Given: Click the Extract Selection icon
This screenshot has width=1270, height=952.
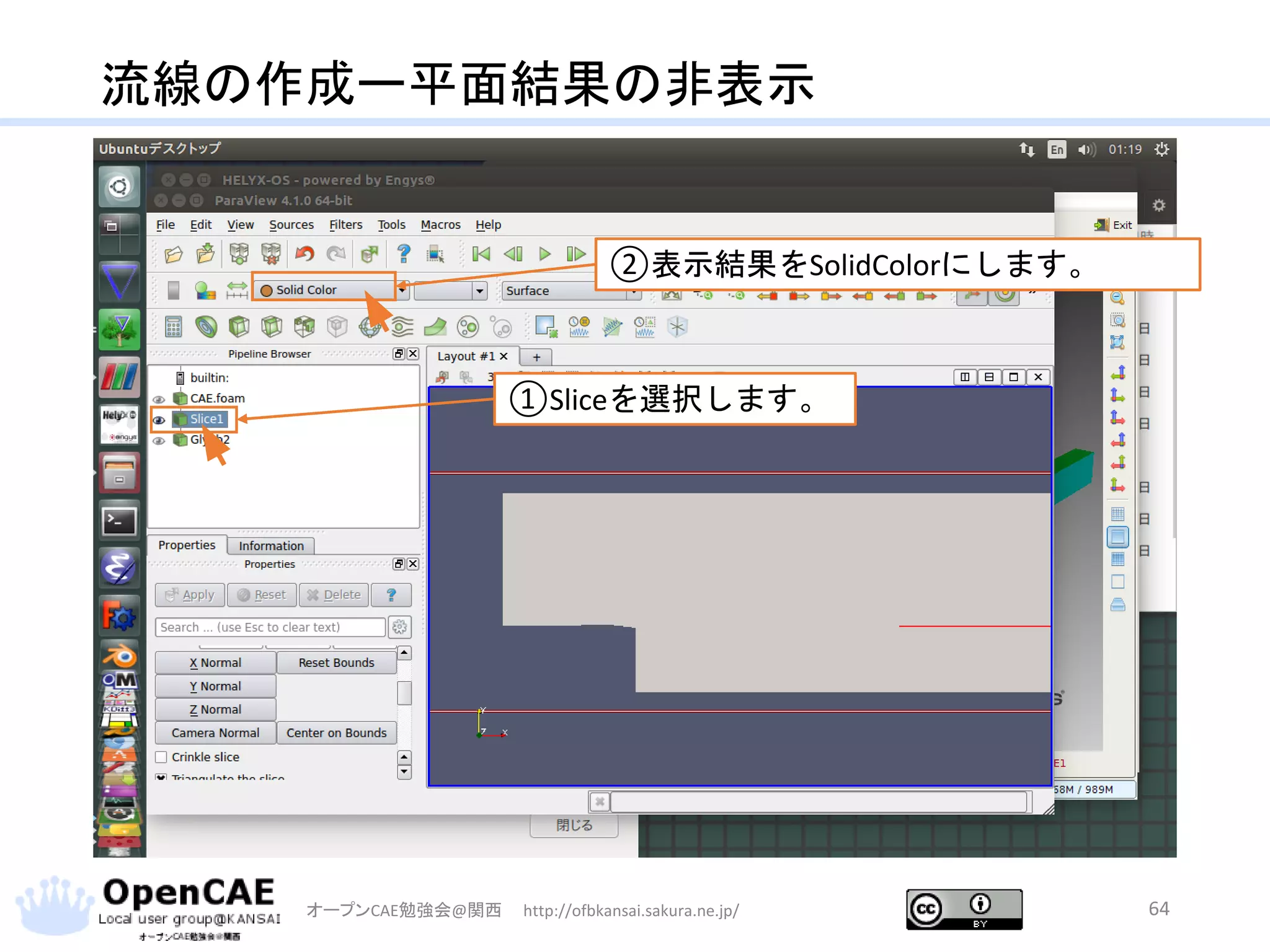Looking at the screenshot, I should point(546,327).
